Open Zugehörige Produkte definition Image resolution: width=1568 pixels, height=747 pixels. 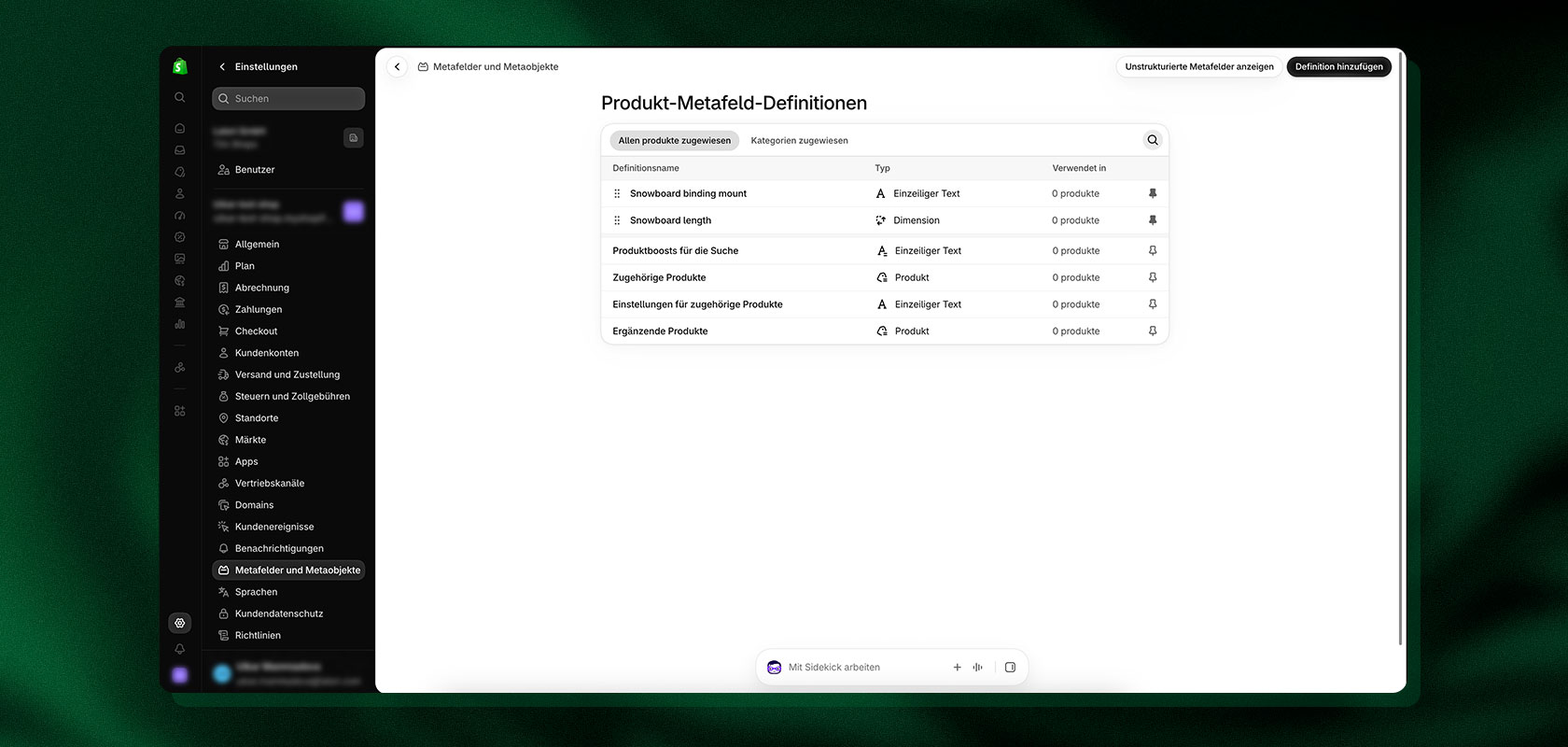(x=885, y=277)
